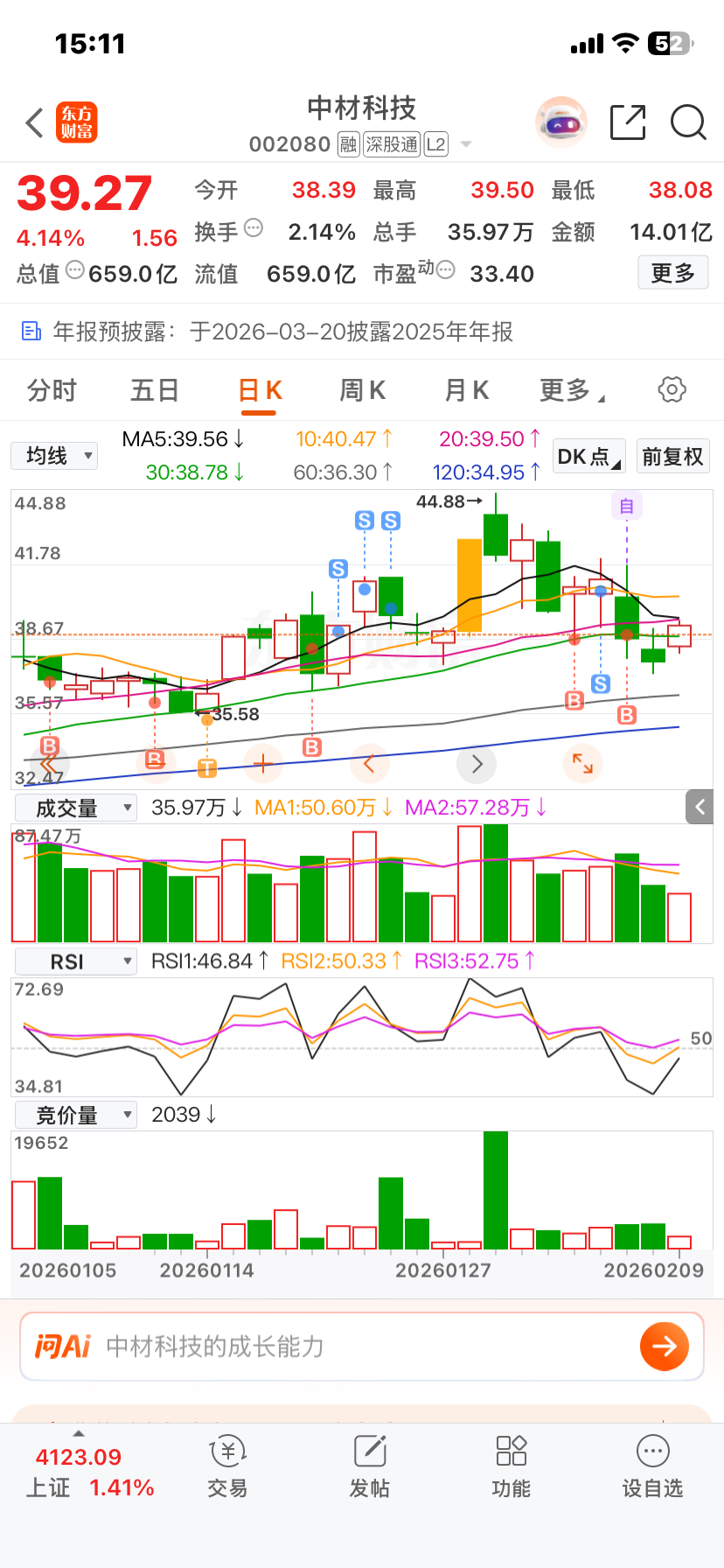The image size is (724, 1568).
Task: Open the RSI indicator dropdown
Action: click(x=75, y=962)
